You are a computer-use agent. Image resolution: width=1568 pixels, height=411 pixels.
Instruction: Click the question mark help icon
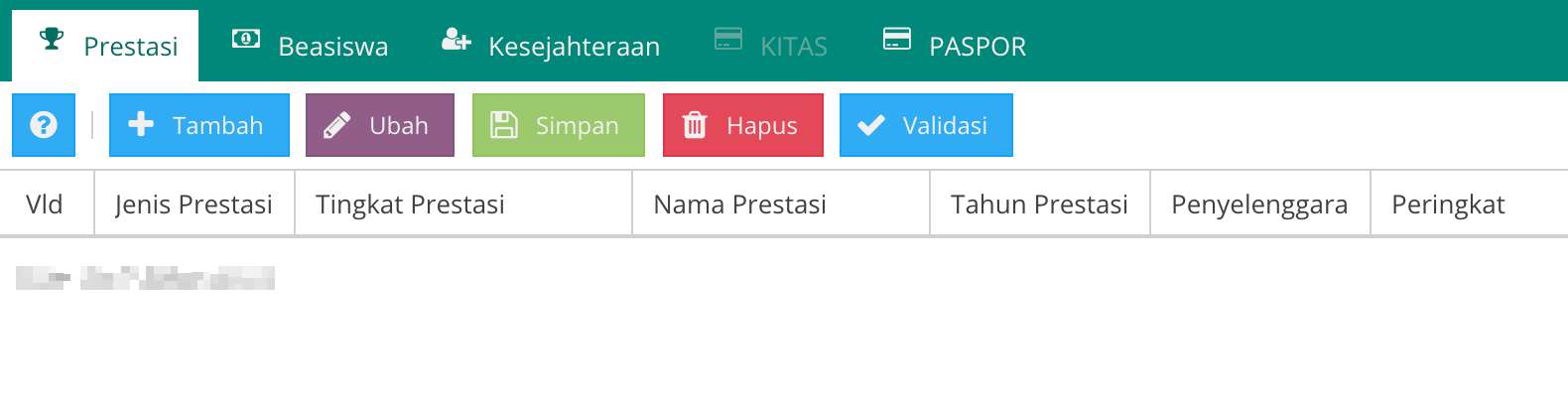(x=44, y=125)
